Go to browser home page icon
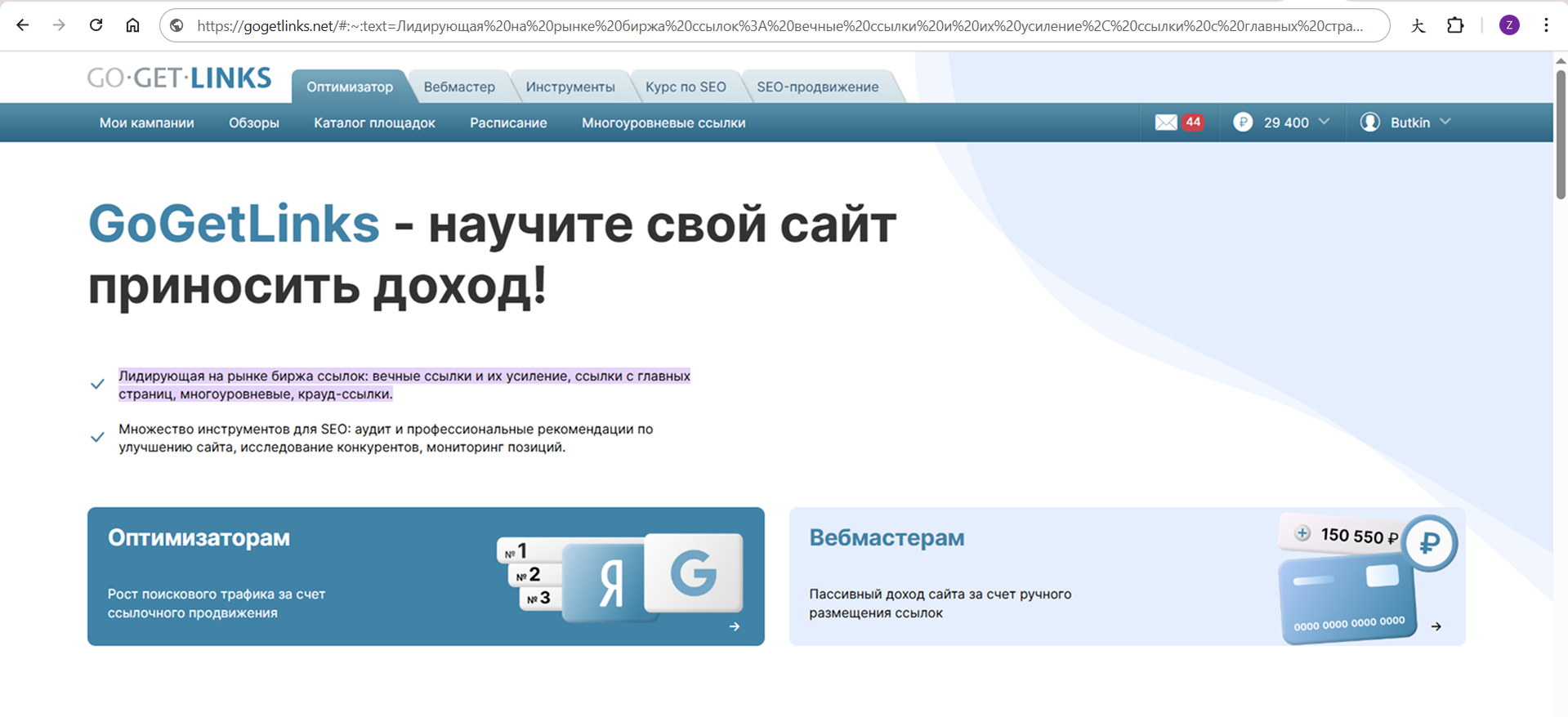This screenshot has height=717, width=1568. [x=132, y=25]
